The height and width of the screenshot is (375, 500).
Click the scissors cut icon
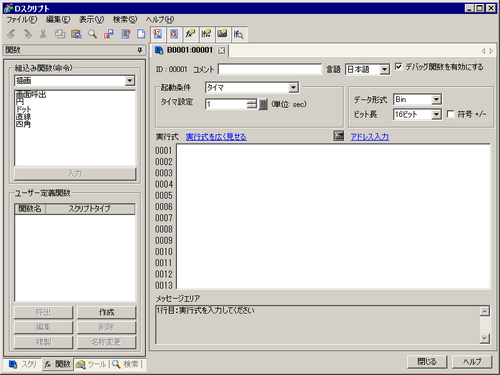coord(43,34)
